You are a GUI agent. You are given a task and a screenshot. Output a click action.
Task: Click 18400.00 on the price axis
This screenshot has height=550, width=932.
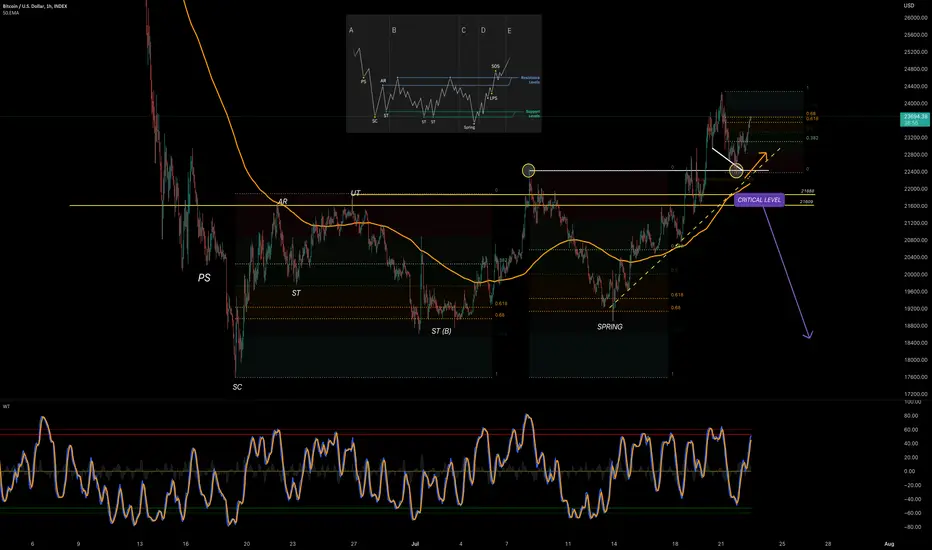(x=916, y=343)
